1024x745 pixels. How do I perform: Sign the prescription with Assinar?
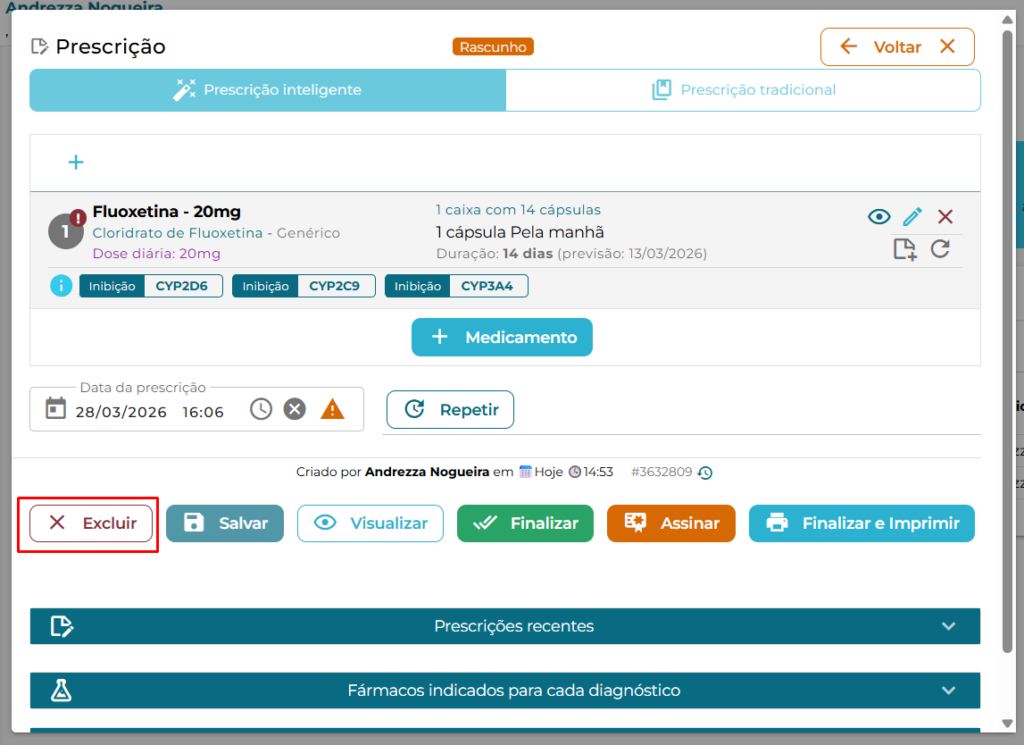point(671,523)
